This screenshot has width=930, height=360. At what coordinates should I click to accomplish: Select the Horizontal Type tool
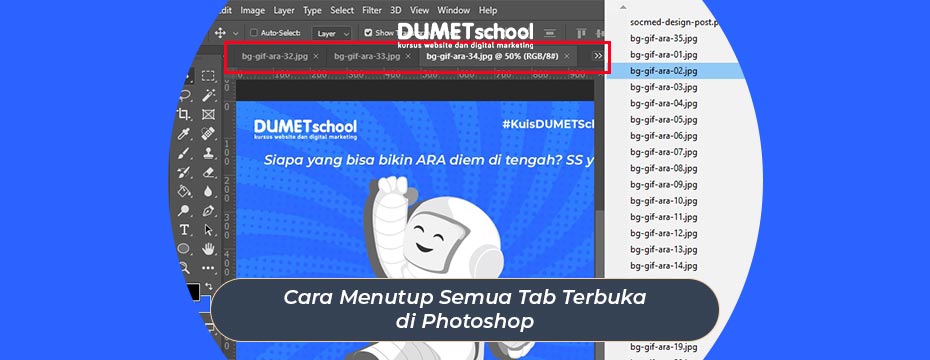[184, 230]
